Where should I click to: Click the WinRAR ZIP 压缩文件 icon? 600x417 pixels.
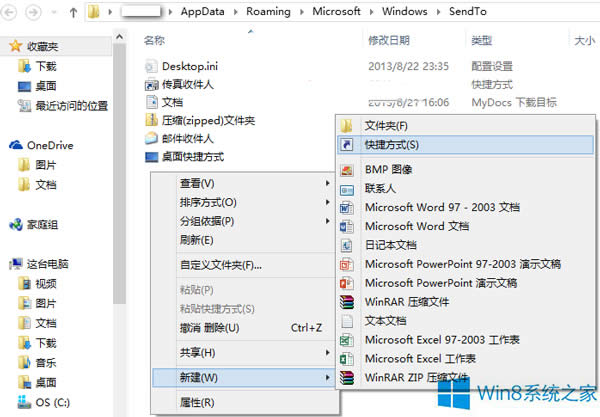347,377
